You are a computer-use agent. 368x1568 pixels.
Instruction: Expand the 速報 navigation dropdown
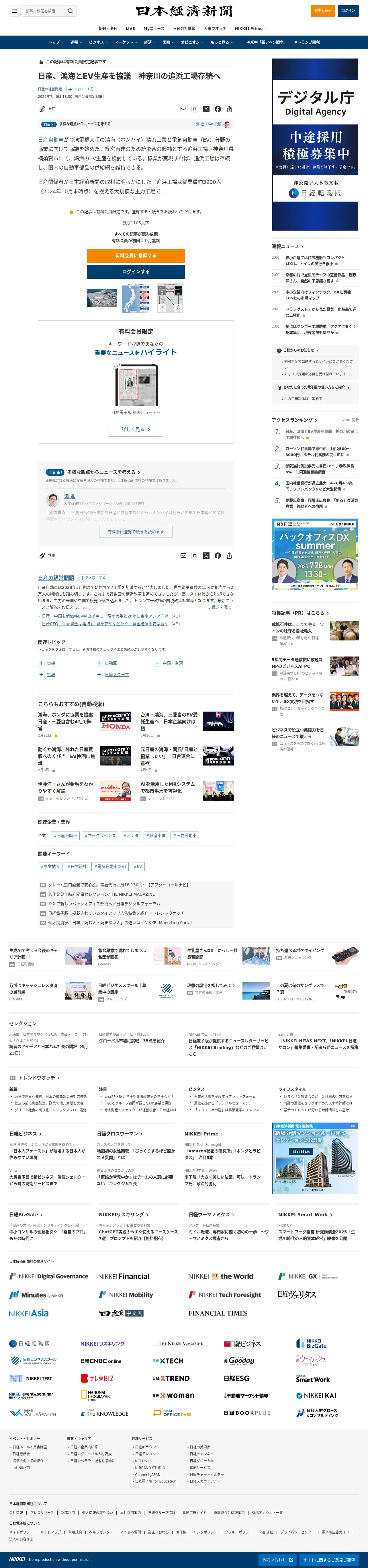tap(76, 43)
